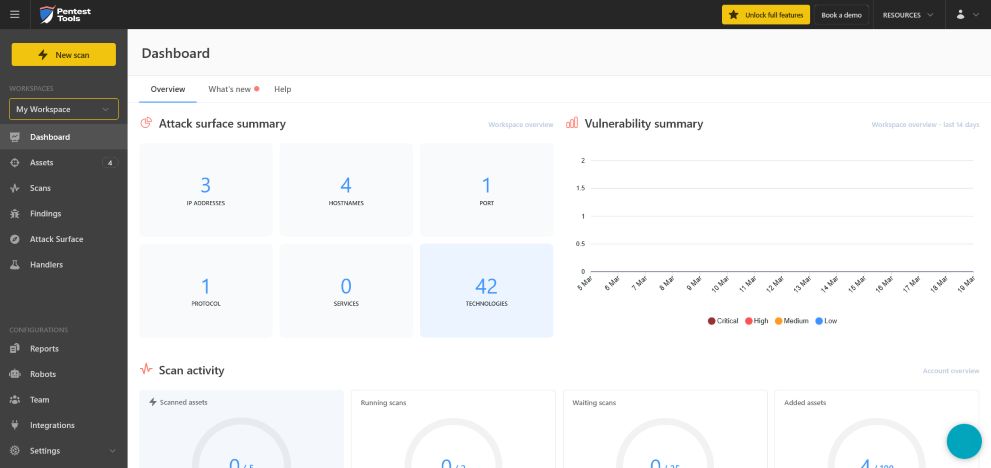Select the Attack Surface compass icon
This screenshot has width=991, height=468.
tap(15, 239)
